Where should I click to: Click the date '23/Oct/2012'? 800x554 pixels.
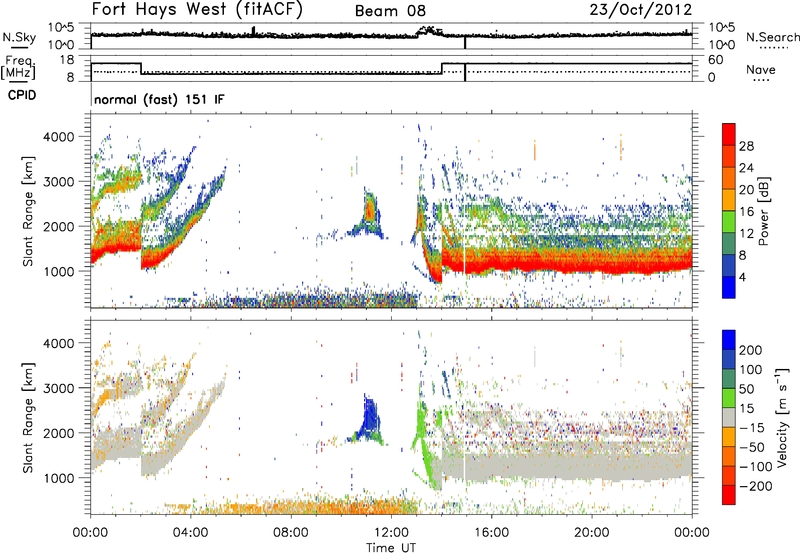tap(641, 10)
